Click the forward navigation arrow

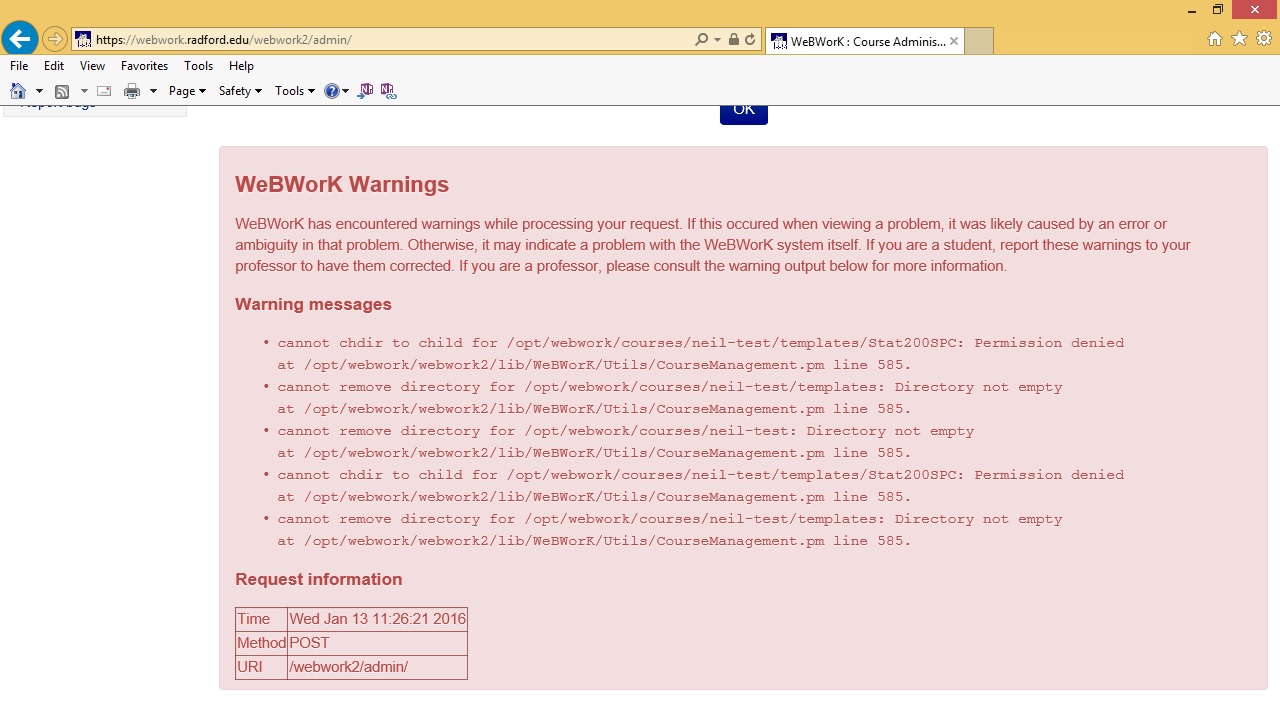pyautogui.click(x=55, y=40)
